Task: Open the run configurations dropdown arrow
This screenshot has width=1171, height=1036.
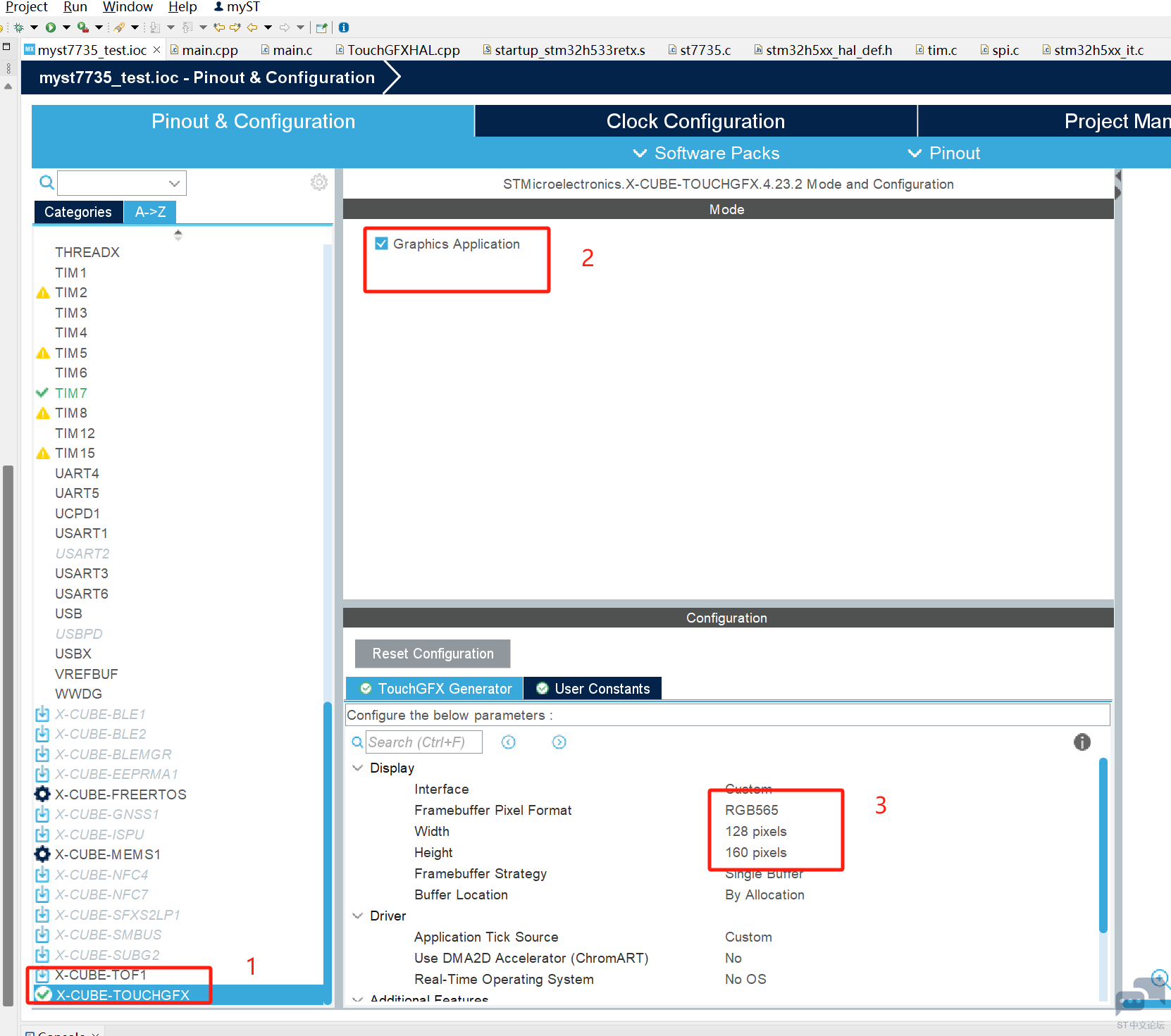Action: [66, 27]
